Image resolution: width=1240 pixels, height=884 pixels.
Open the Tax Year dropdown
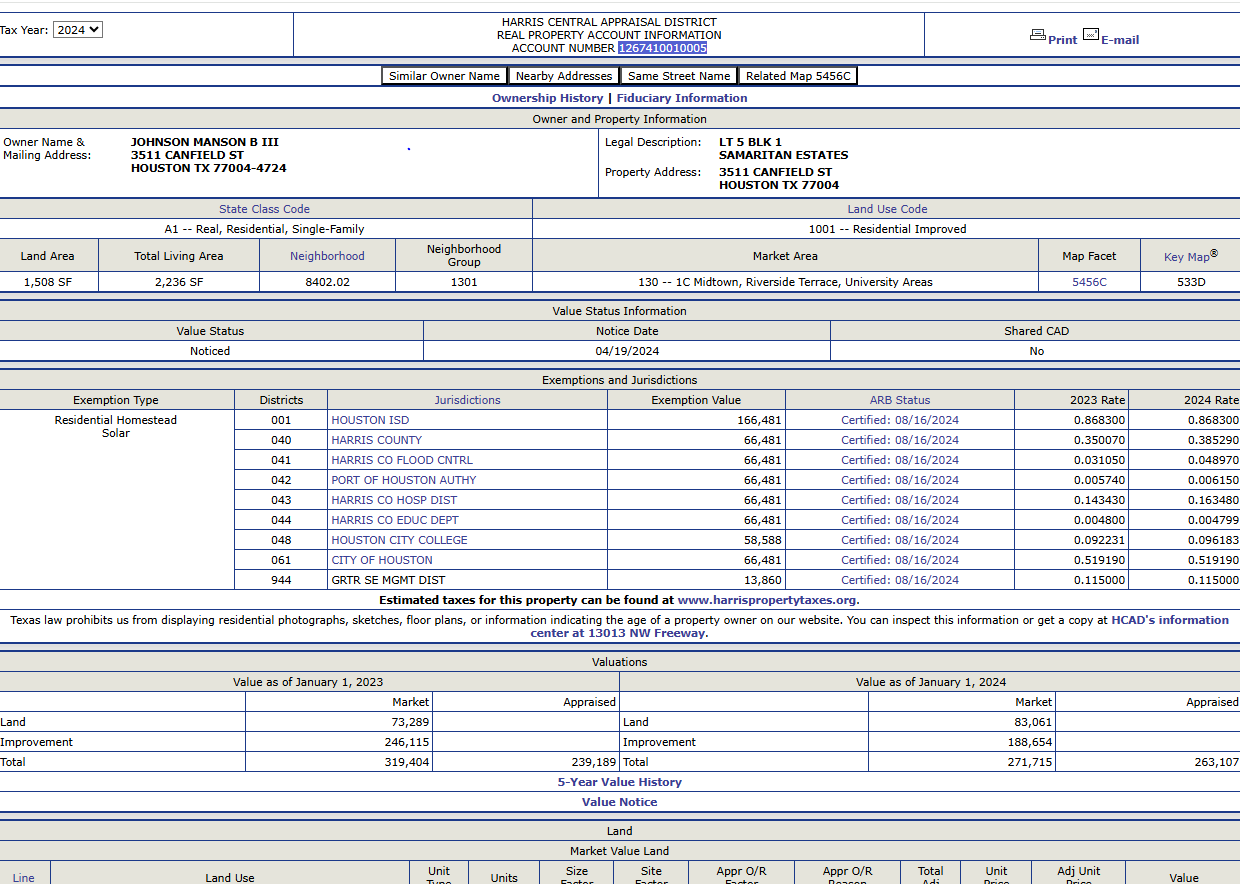coord(77,30)
